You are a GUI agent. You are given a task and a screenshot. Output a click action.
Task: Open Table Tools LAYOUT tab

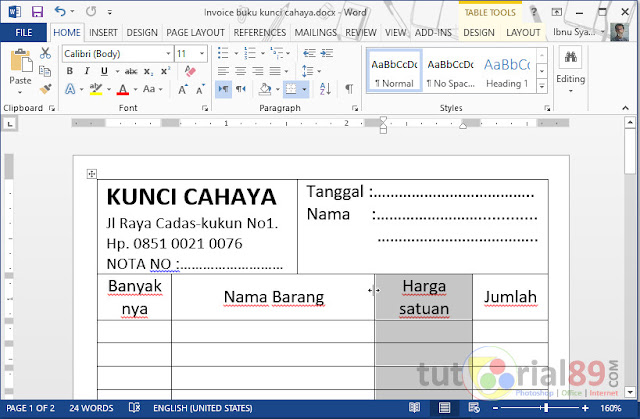click(x=523, y=33)
